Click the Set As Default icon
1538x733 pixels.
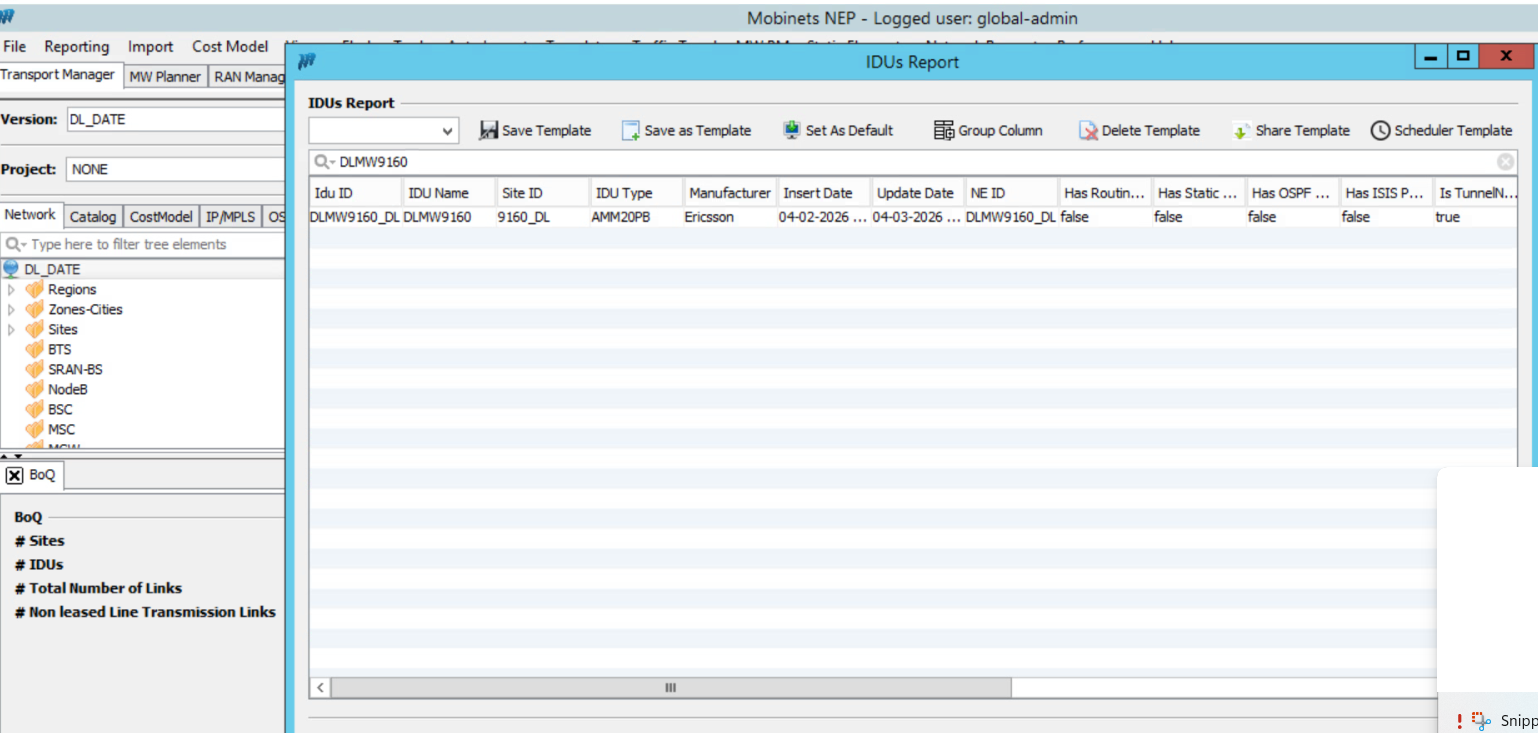pos(792,131)
